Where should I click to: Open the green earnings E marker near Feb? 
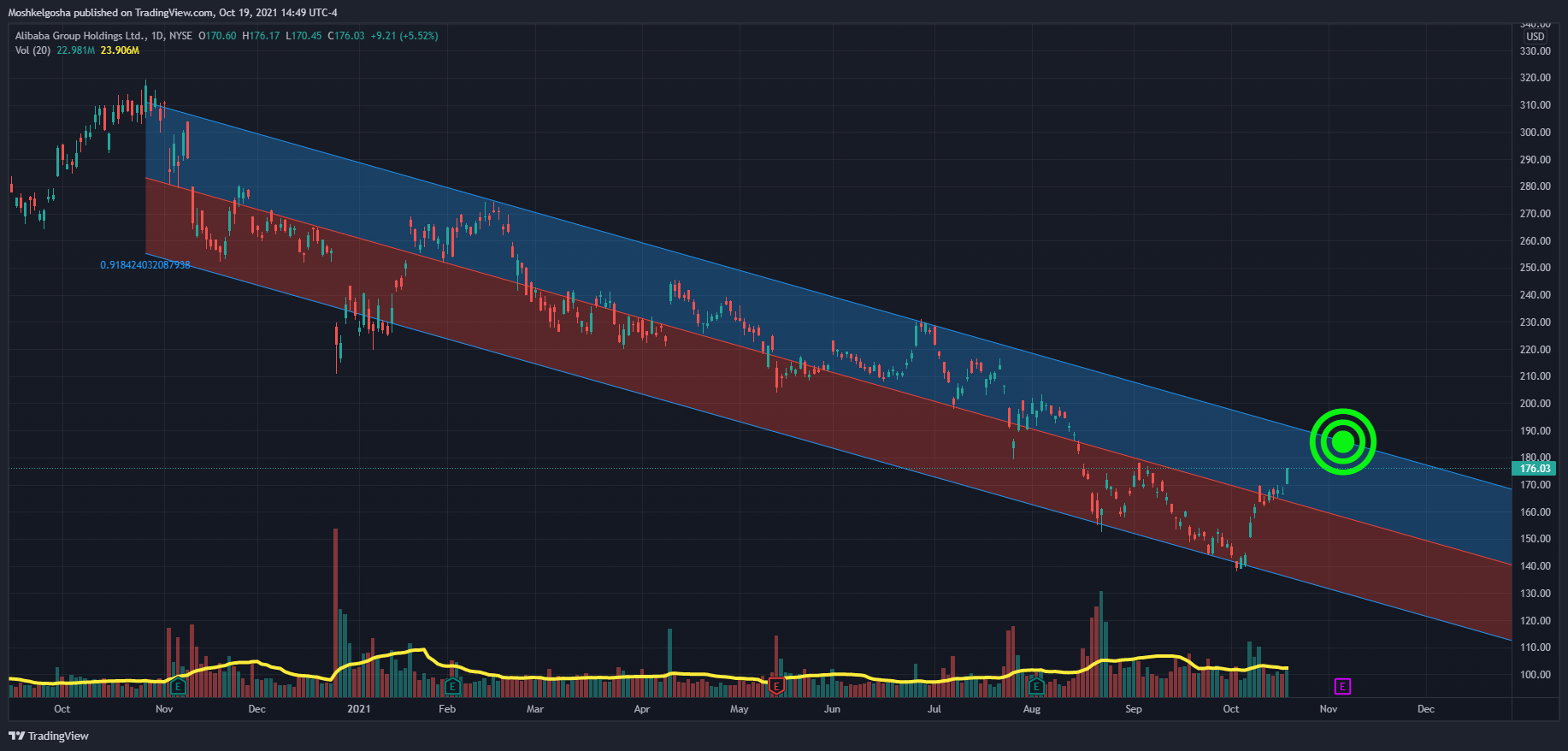453,686
